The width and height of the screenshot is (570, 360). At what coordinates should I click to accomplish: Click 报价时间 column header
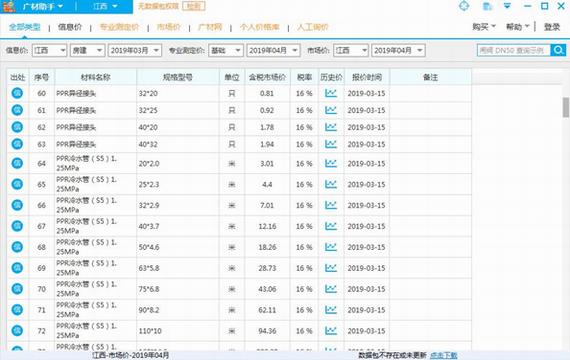click(367, 77)
